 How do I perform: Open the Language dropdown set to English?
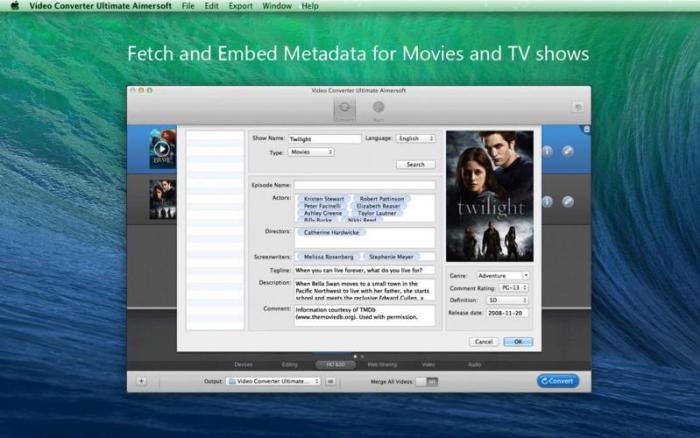(x=416, y=138)
